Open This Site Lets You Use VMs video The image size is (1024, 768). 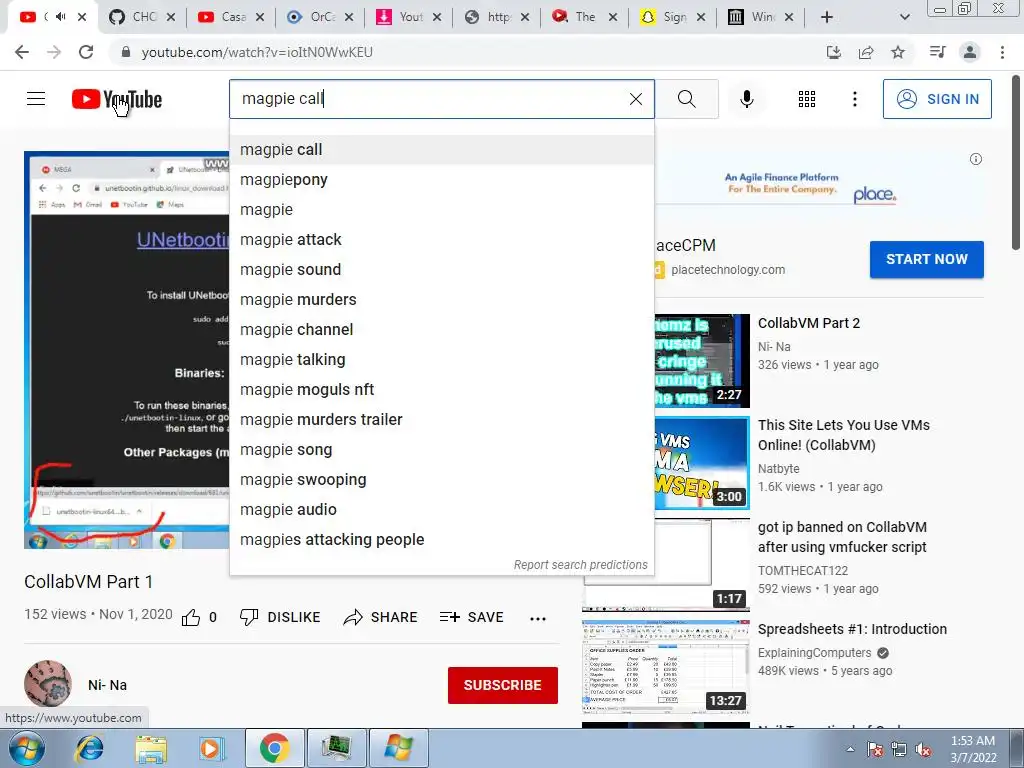tap(844, 435)
